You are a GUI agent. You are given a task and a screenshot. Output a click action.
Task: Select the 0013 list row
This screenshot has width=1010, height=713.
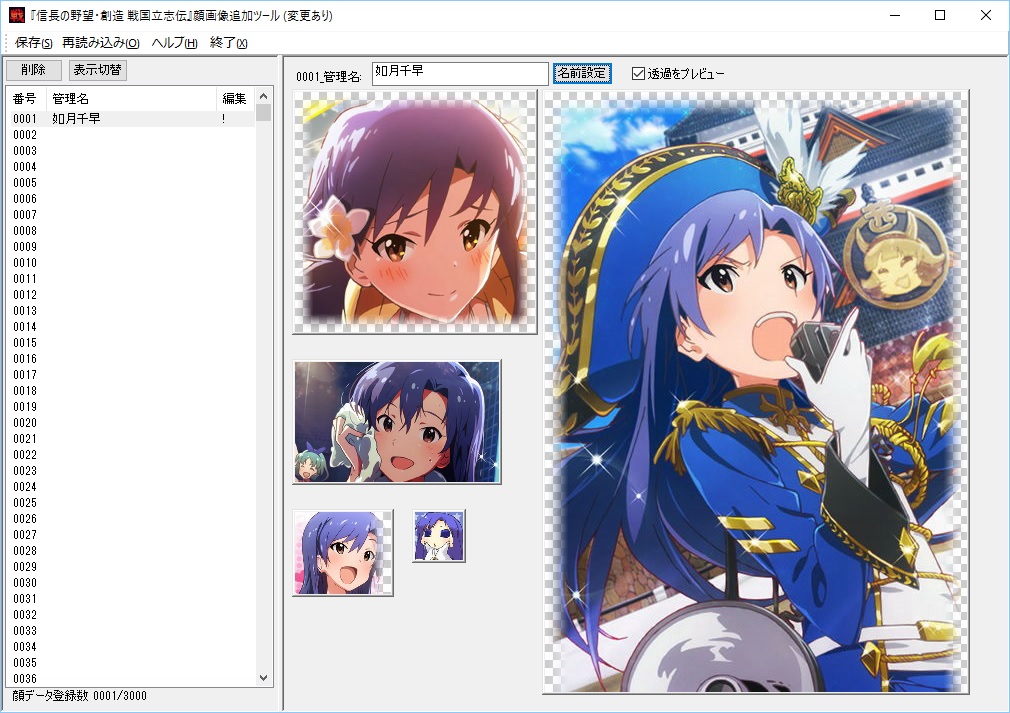(131, 310)
